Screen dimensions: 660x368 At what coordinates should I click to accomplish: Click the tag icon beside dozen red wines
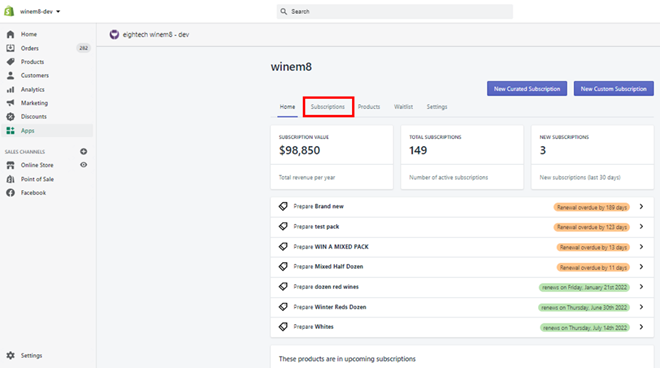click(283, 287)
